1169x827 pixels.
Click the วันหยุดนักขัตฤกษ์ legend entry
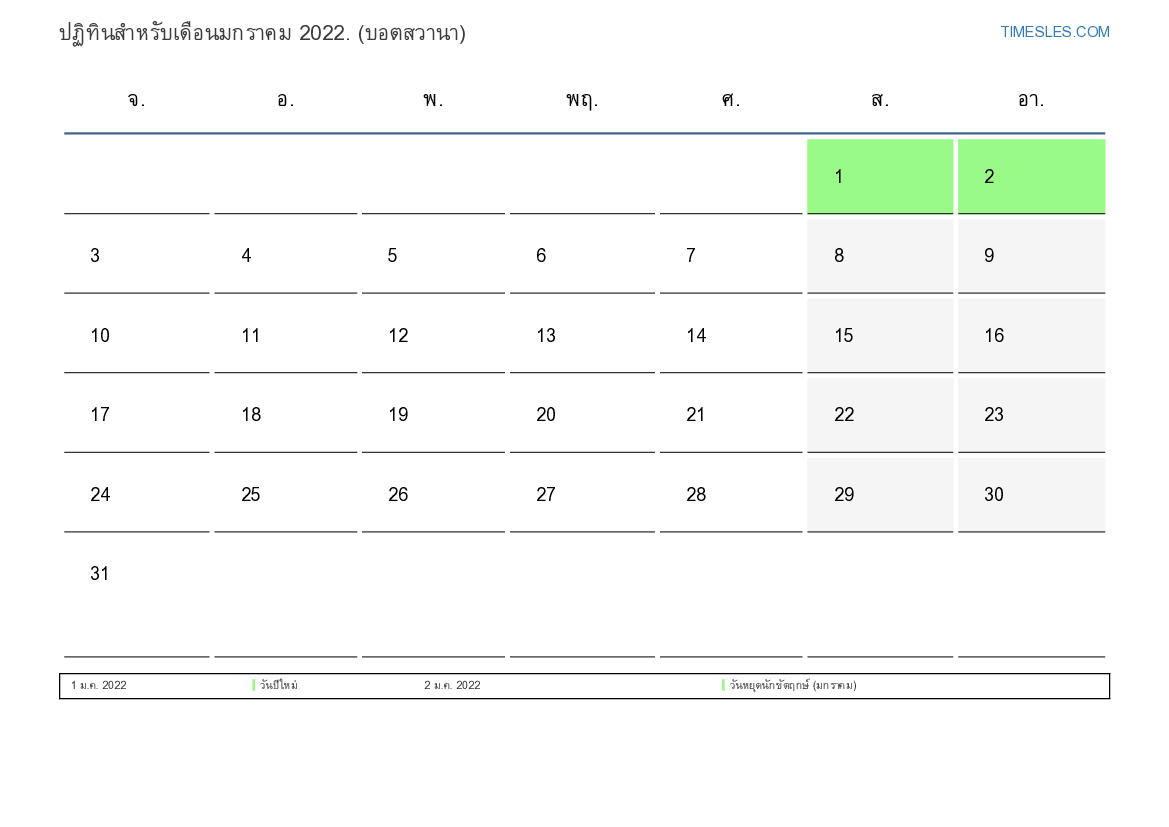pos(792,686)
